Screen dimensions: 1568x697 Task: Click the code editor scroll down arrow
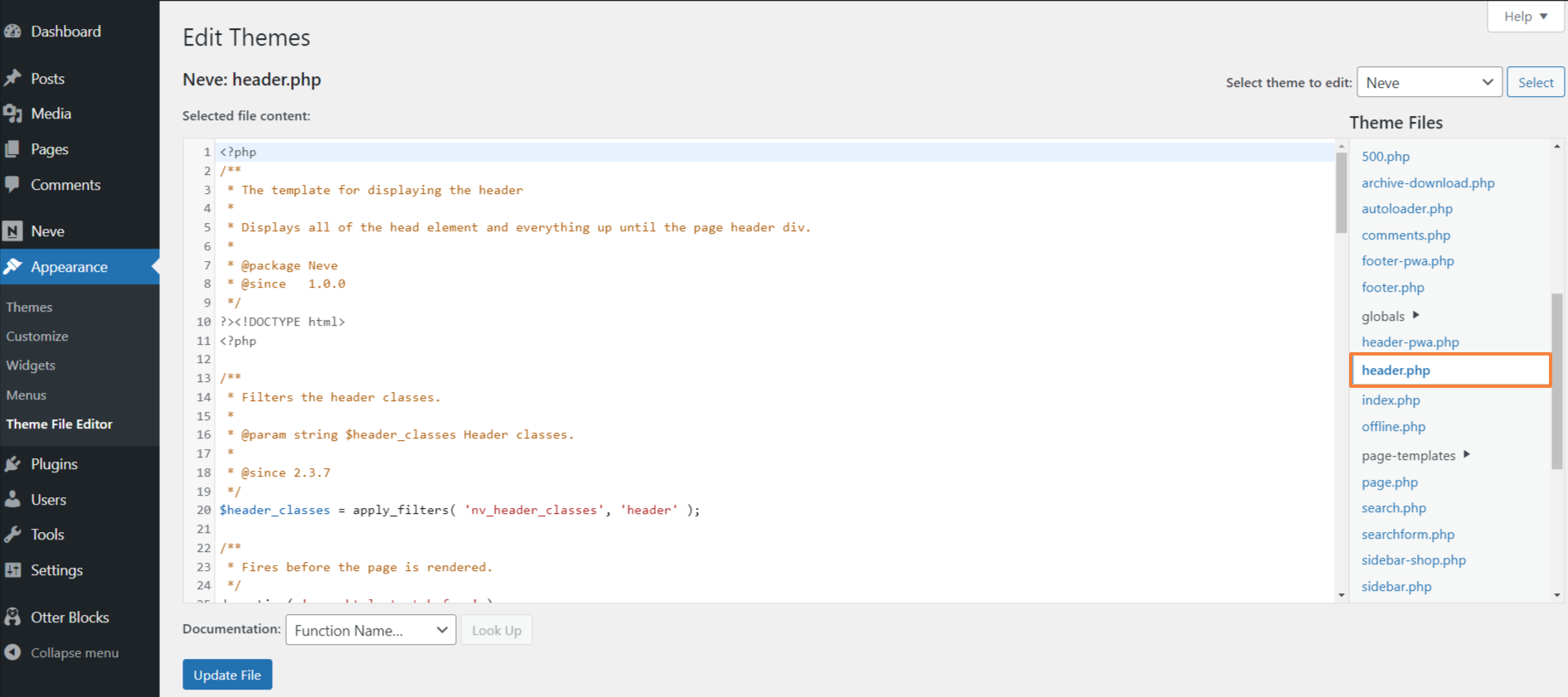(x=1341, y=595)
